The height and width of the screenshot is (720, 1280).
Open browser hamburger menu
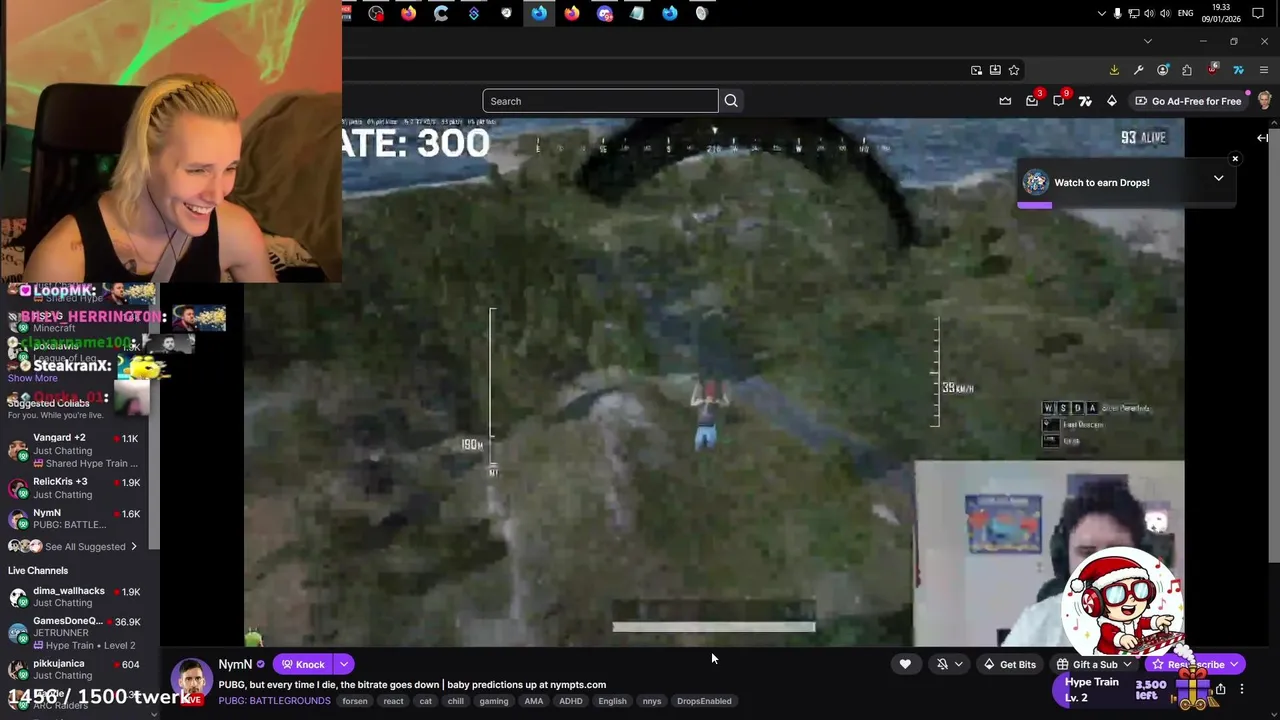(1264, 70)
